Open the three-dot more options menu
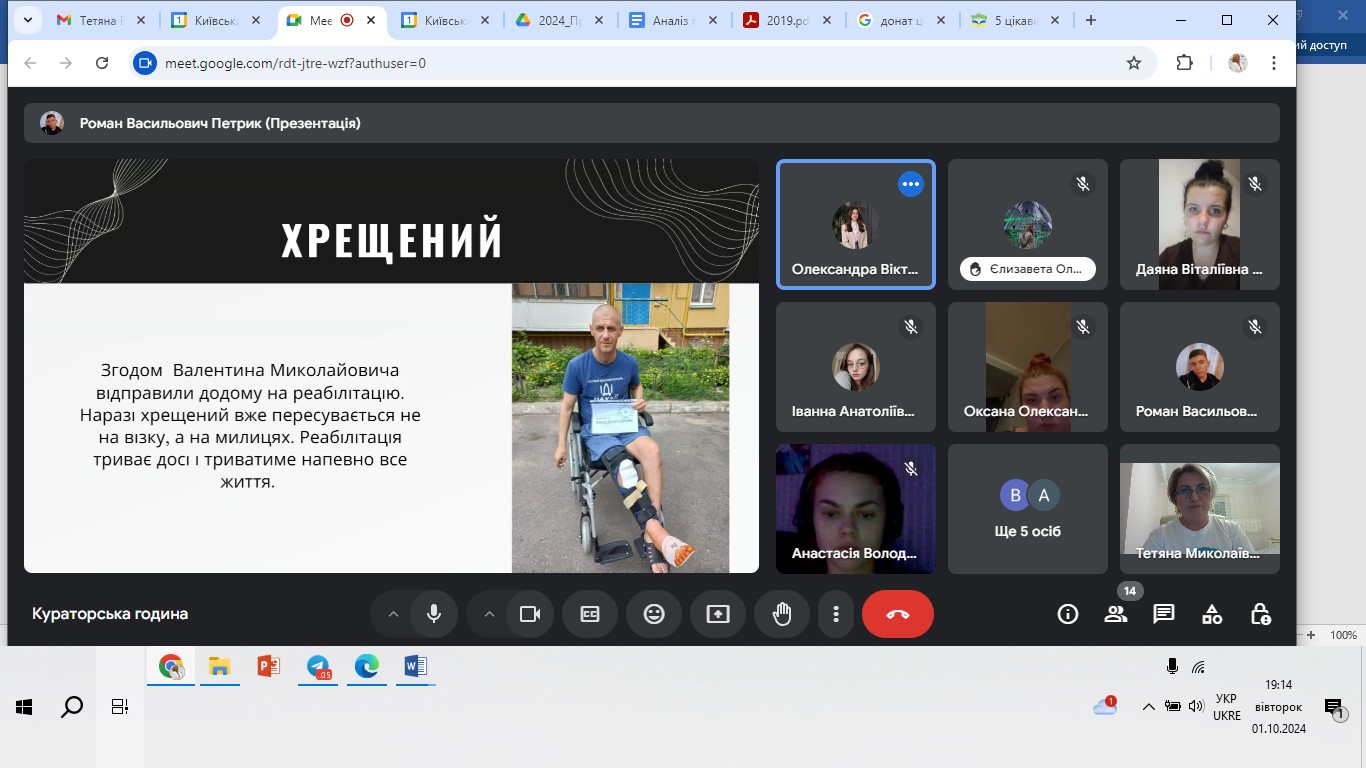The width and height of the screenshot is (1366, 768). pos(836,614)
